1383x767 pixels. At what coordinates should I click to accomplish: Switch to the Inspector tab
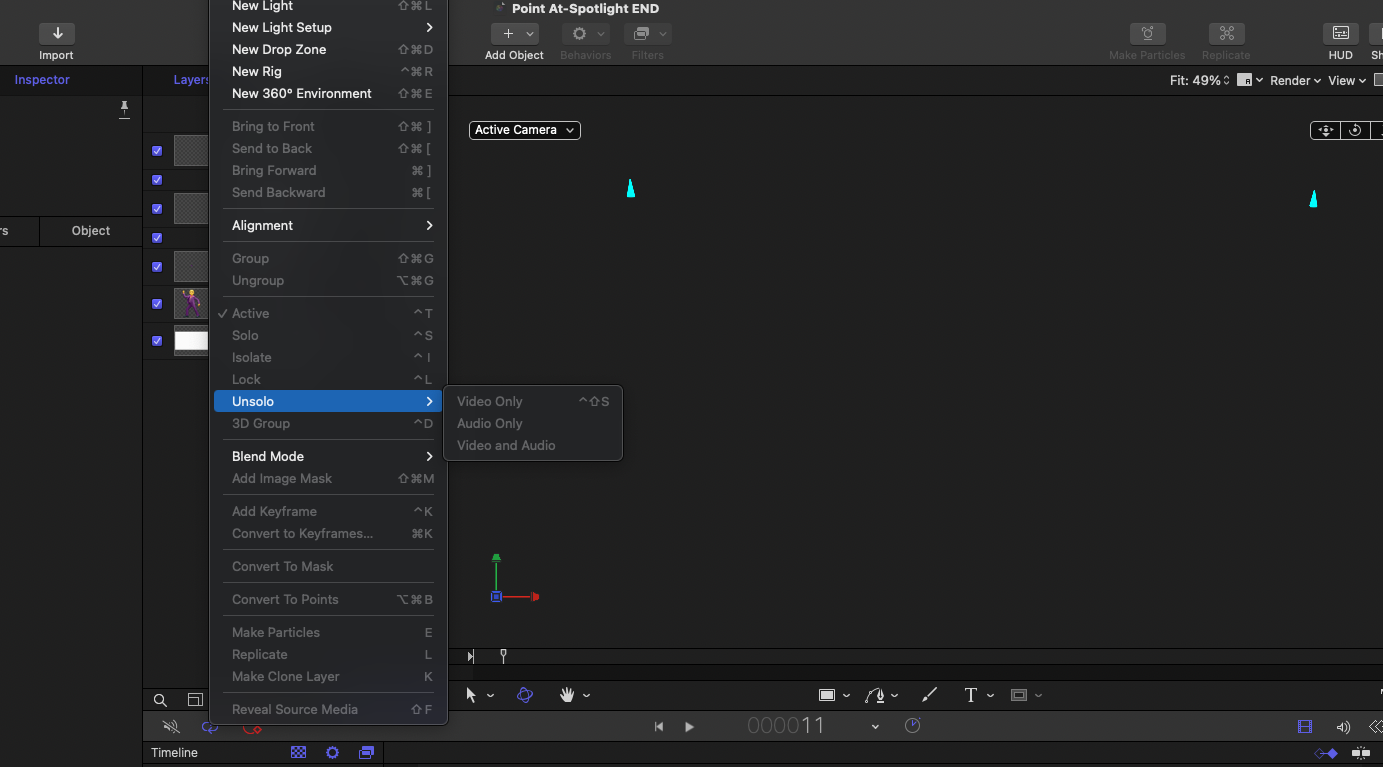click(x=42, y=80)
